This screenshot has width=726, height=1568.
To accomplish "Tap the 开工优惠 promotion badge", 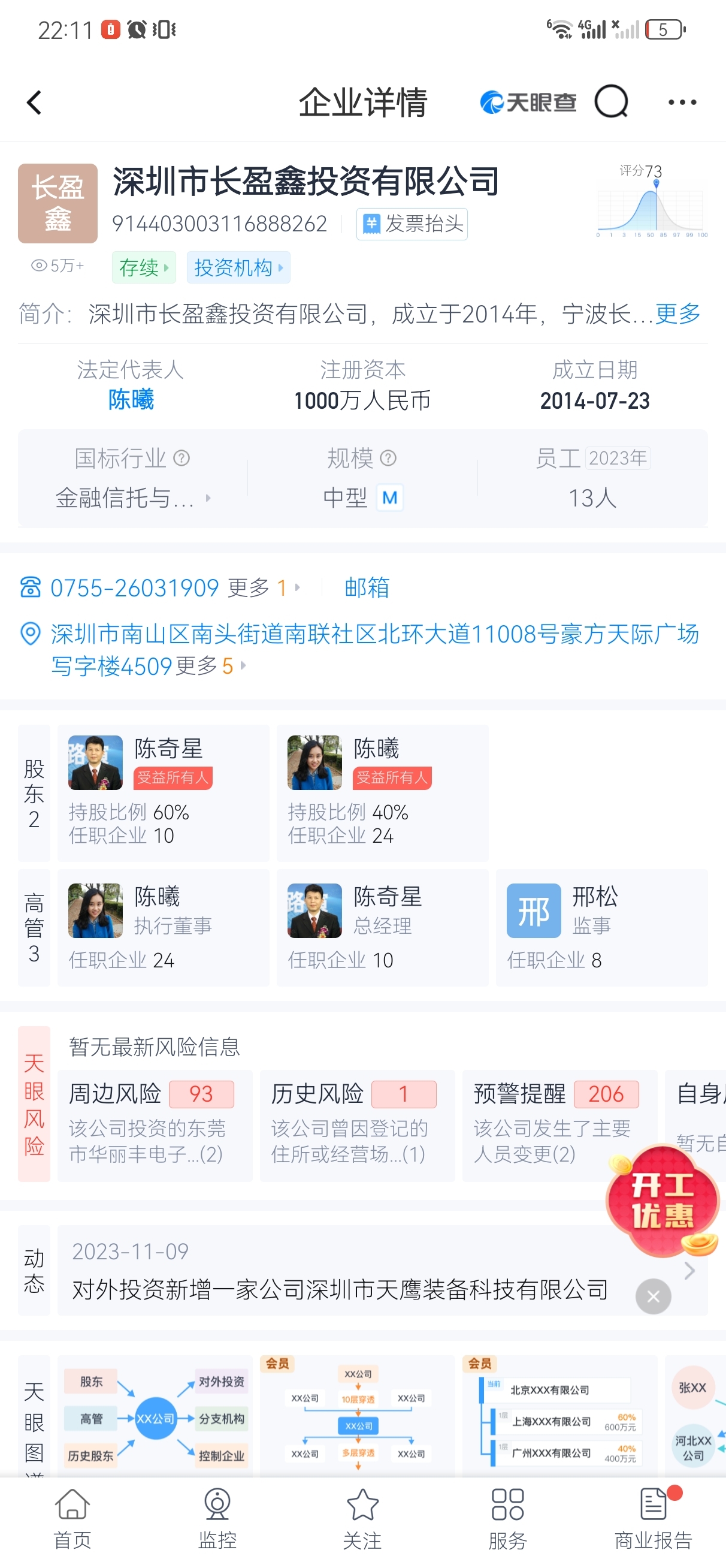I will tap(662, 1201).
